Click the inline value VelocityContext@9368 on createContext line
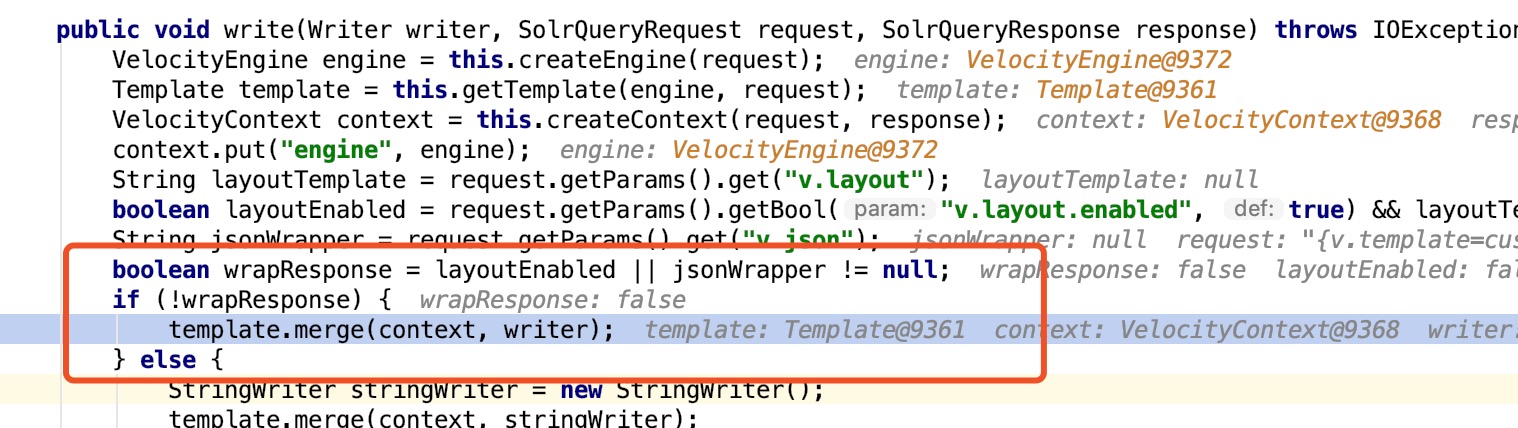 coord(1301,120)
